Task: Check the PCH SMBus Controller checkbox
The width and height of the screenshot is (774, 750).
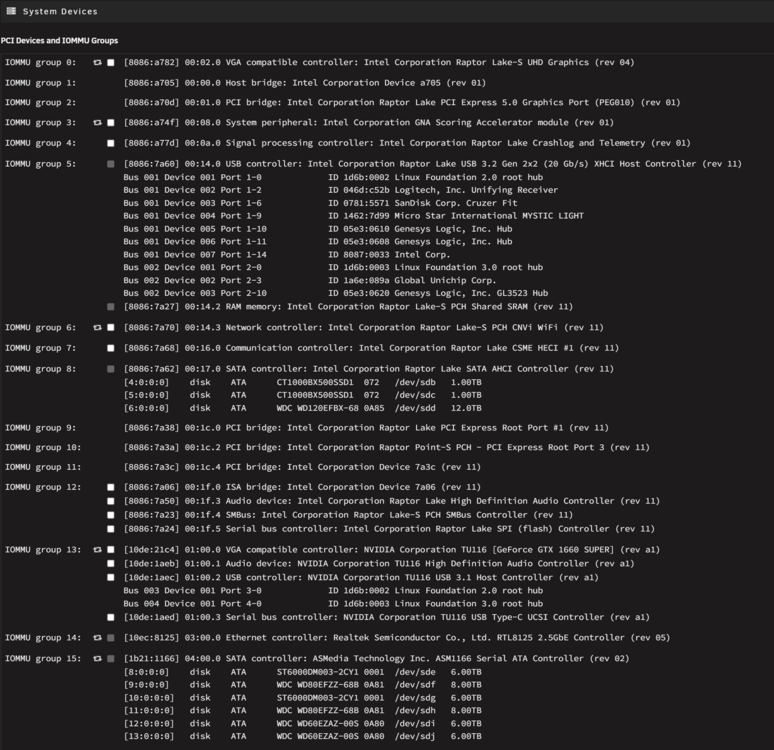Action: click(111, 515)
